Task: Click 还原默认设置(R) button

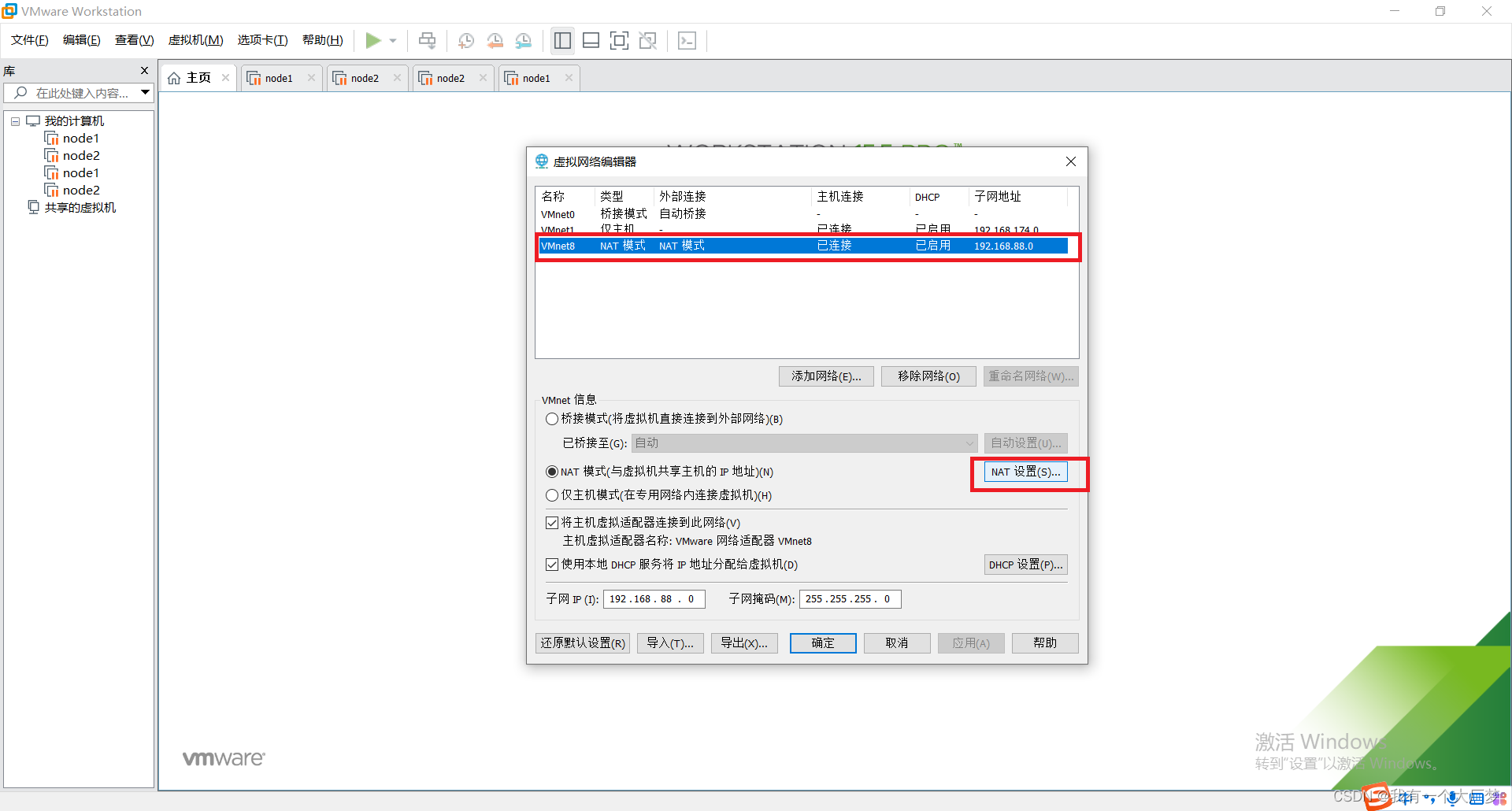Action: [x=583, y=643]
